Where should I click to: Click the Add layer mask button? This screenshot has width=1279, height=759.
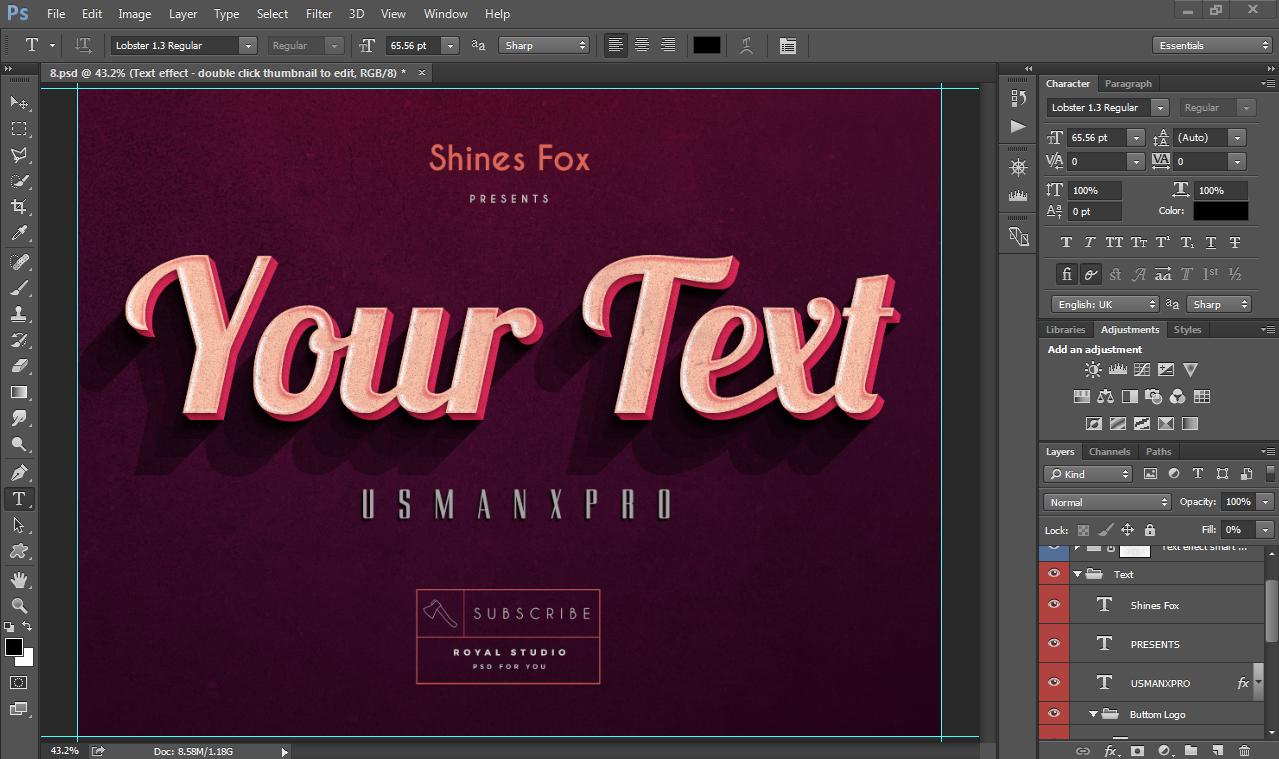(1137, 749)
